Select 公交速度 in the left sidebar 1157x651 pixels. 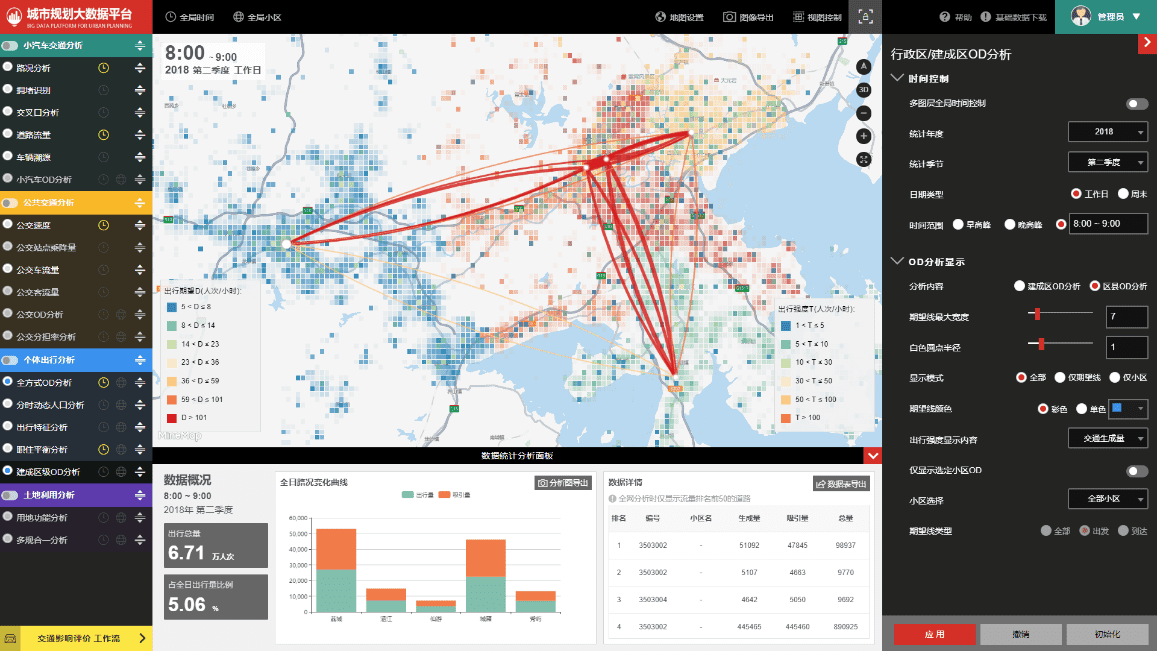pos(34,225)
